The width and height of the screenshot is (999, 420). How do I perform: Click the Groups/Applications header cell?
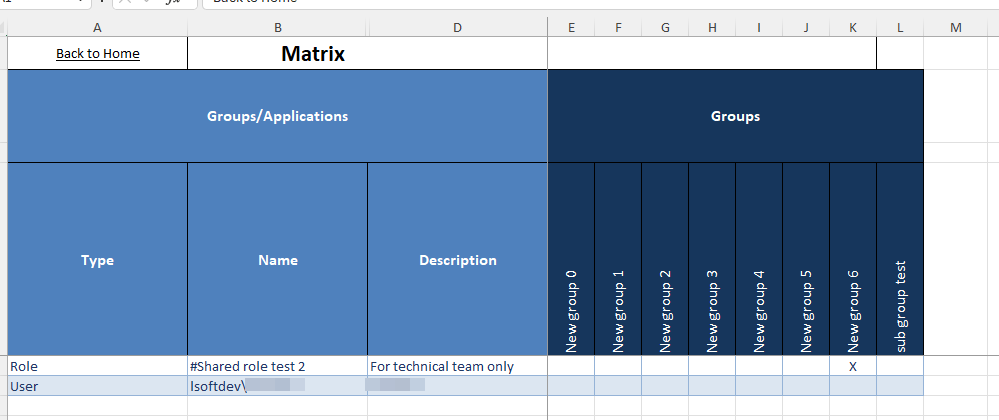(277, 116)
